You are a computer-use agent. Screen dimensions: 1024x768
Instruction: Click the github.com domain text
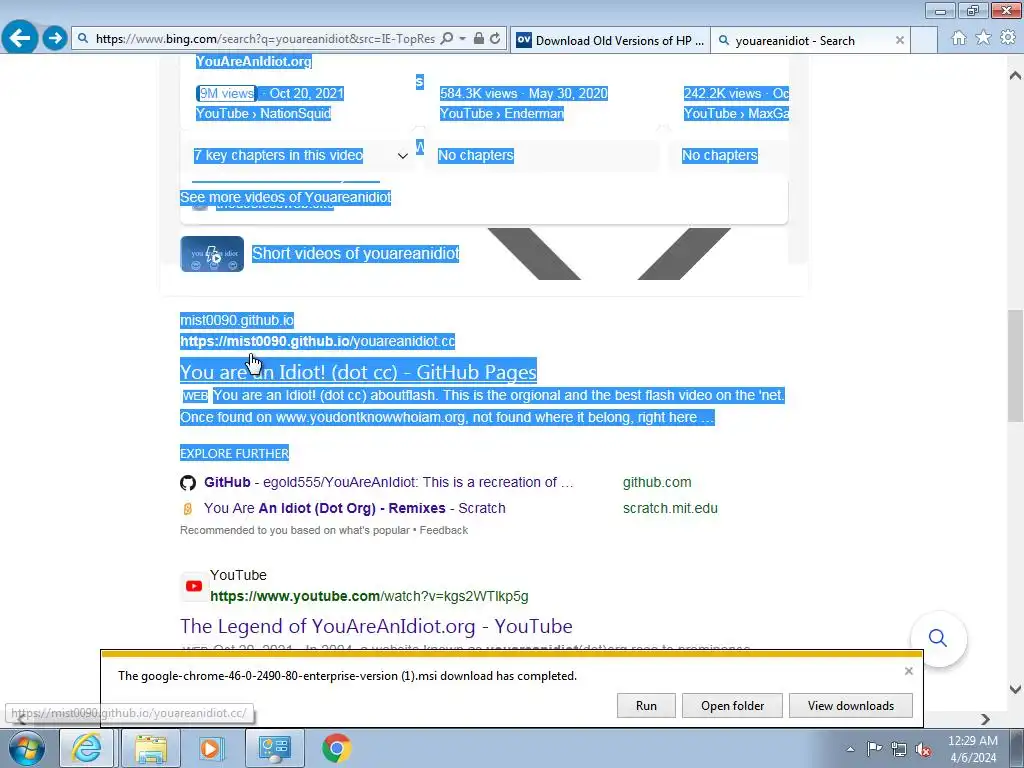(x=657, y=482)
